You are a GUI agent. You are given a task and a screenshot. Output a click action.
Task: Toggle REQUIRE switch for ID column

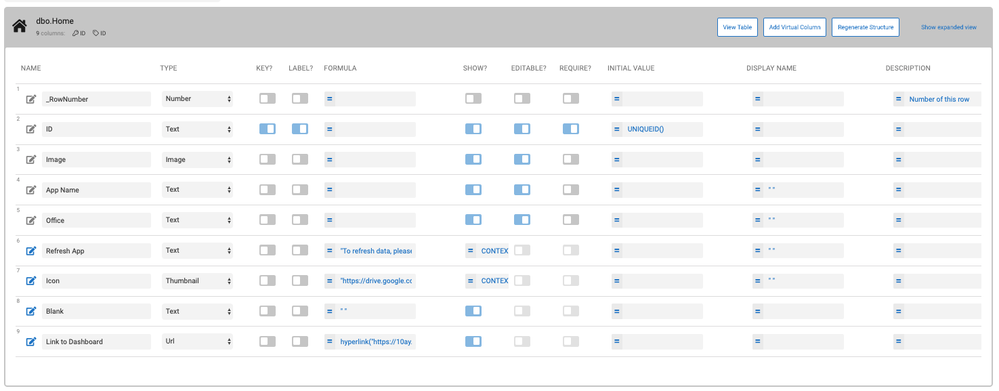pyautogui.click(x=571, y=129)
